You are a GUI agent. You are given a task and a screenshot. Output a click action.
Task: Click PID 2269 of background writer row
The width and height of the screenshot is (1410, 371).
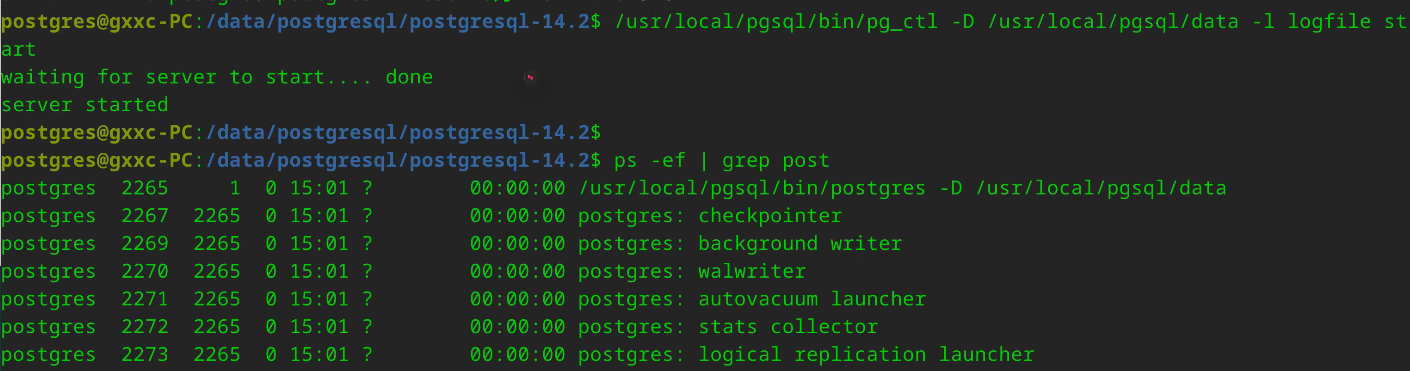pyautogui.click(x=144, y=244)
